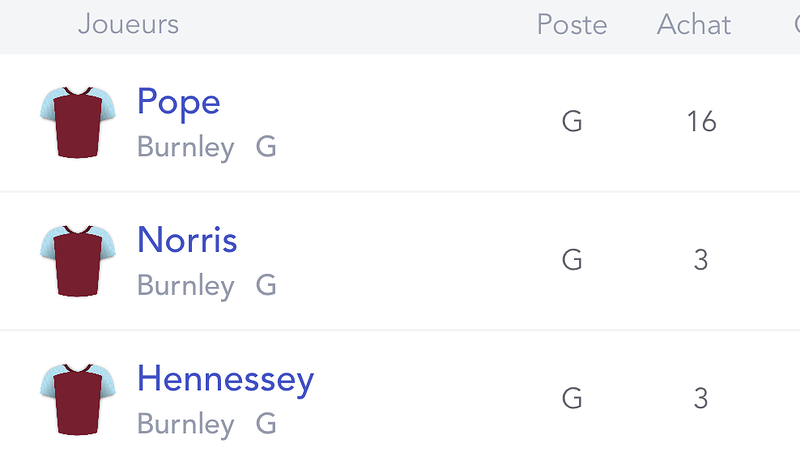Click Hennessey's purchase price 3
Screen dimensions: 800x464
(701, 399)
